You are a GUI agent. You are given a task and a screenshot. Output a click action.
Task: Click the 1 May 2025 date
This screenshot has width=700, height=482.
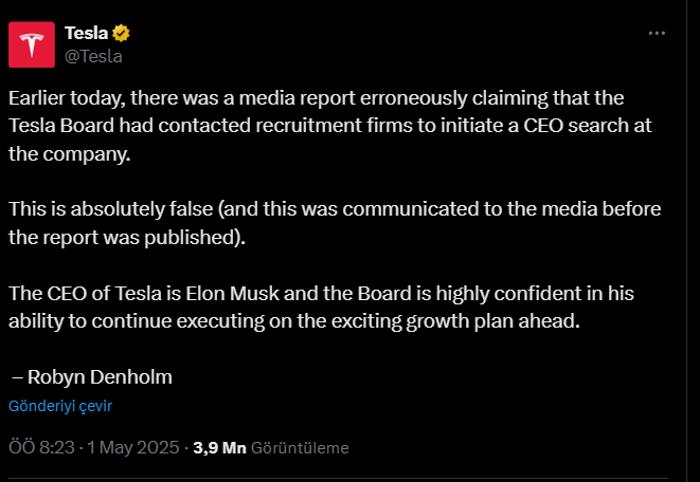(x=133, y=447)
